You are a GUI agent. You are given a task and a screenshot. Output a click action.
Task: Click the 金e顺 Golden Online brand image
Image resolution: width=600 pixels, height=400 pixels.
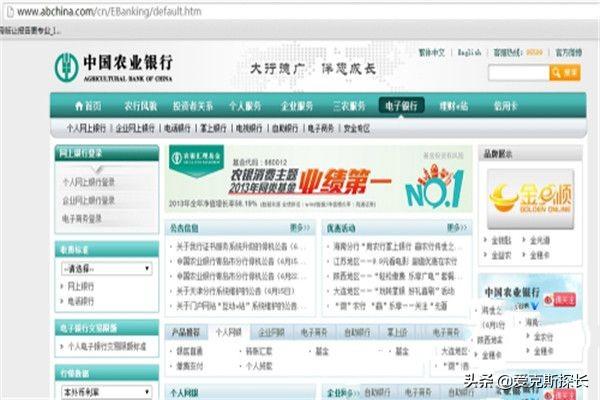click(x=531, y=199)
